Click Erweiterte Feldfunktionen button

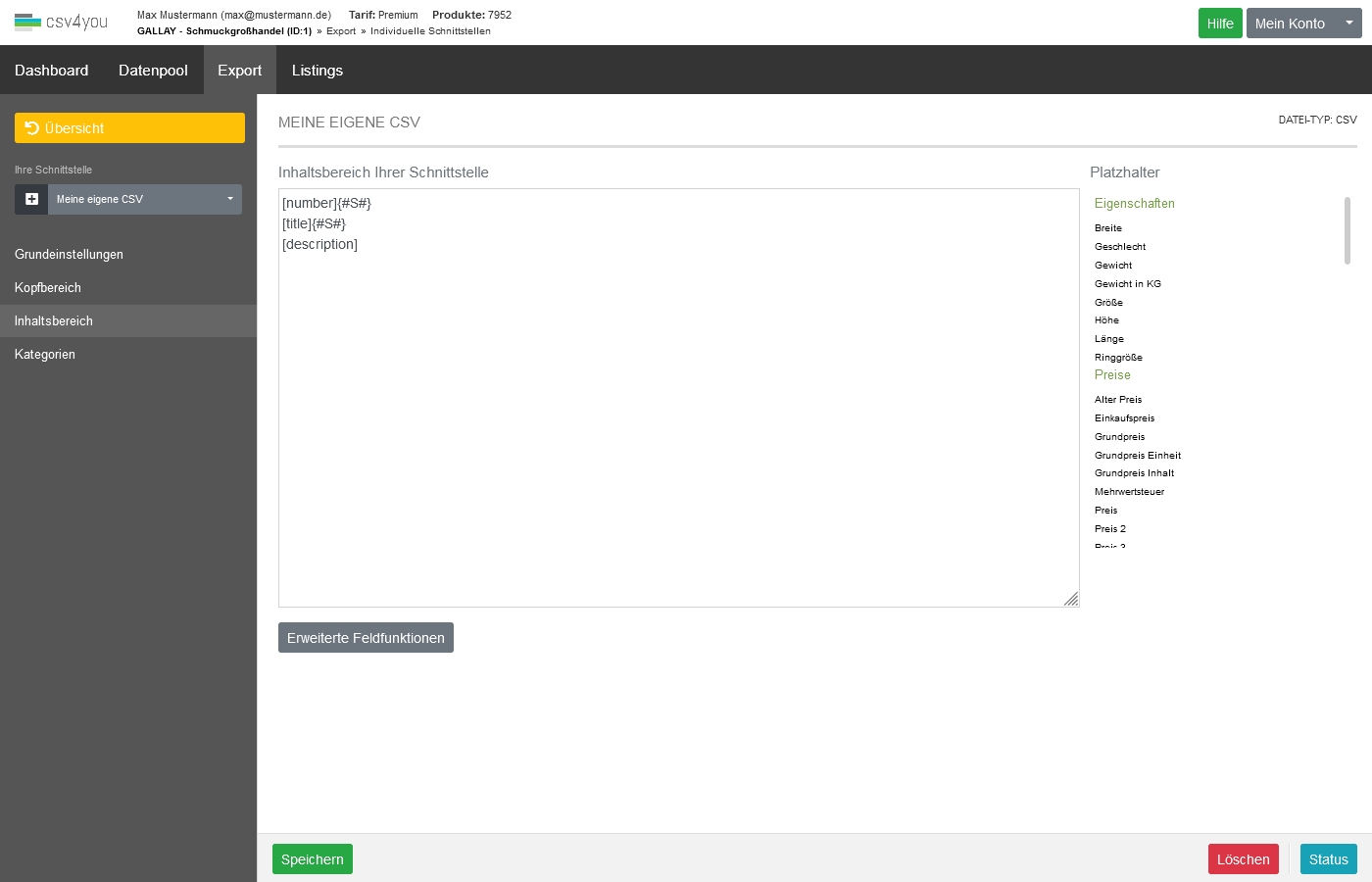(366, 638)
